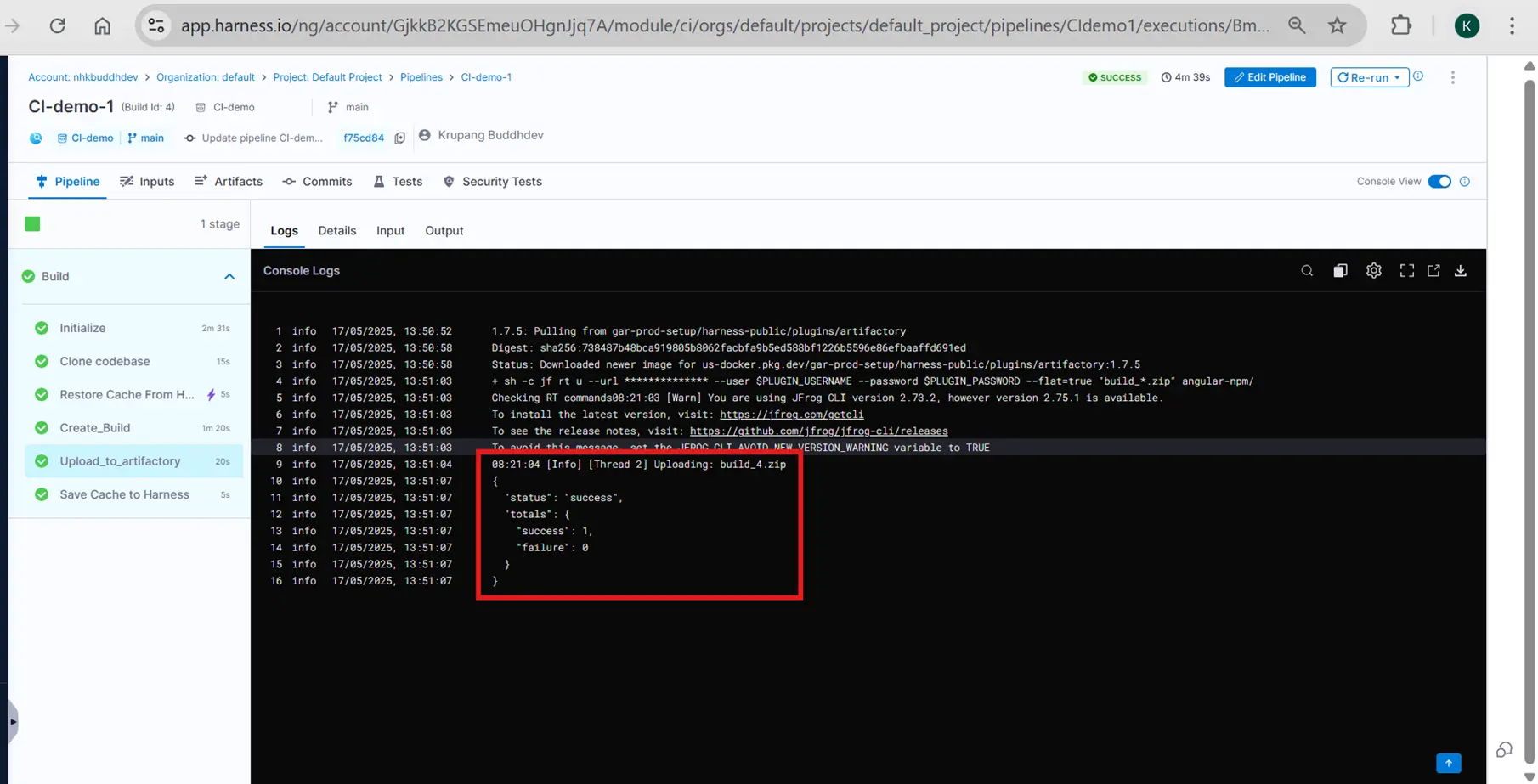Switch to the Pipeline tab
This screenshot has height=784, width=1538.
tap(68, 182)
